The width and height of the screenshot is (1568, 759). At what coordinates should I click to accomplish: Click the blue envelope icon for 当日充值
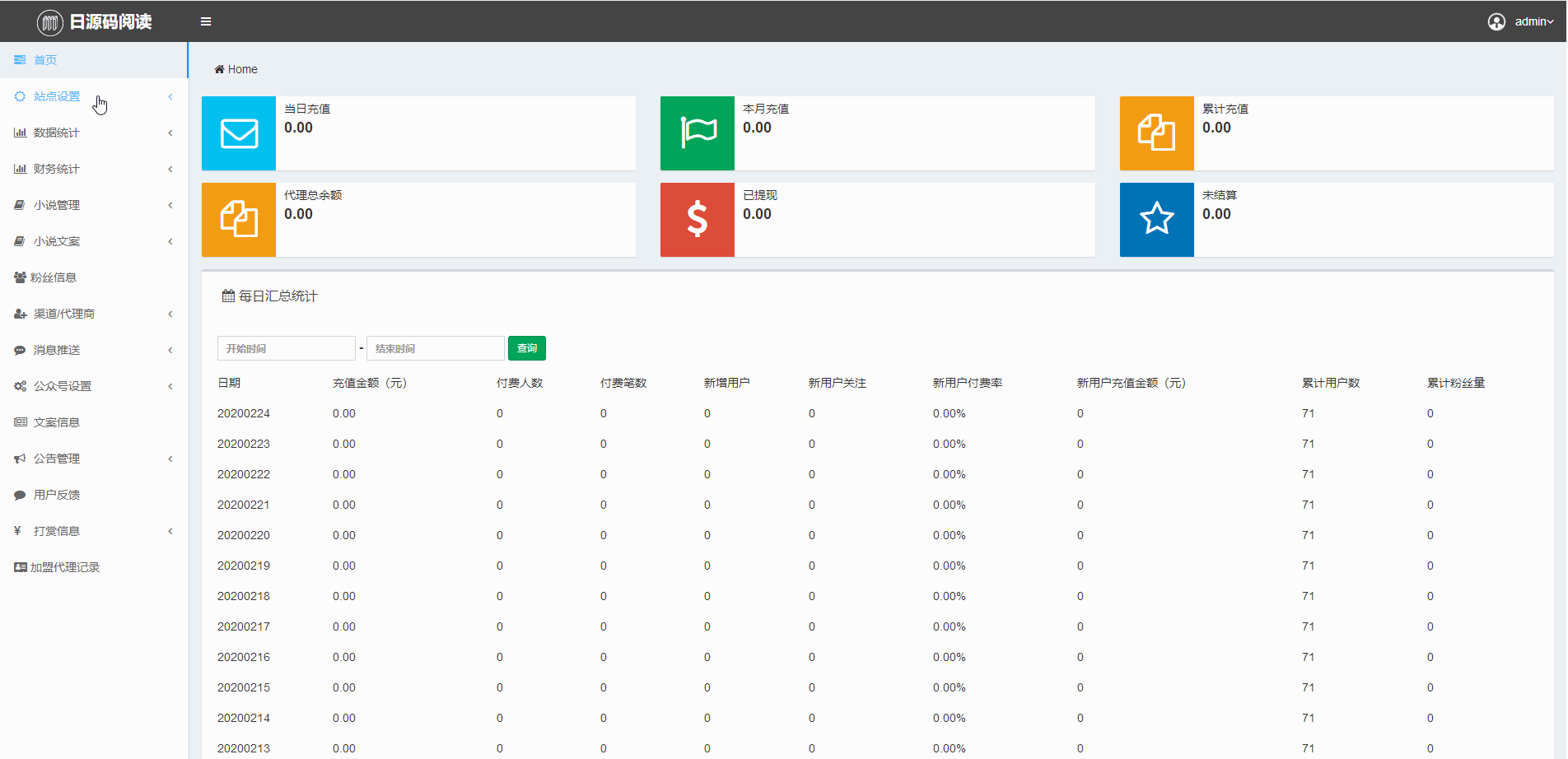239,133
